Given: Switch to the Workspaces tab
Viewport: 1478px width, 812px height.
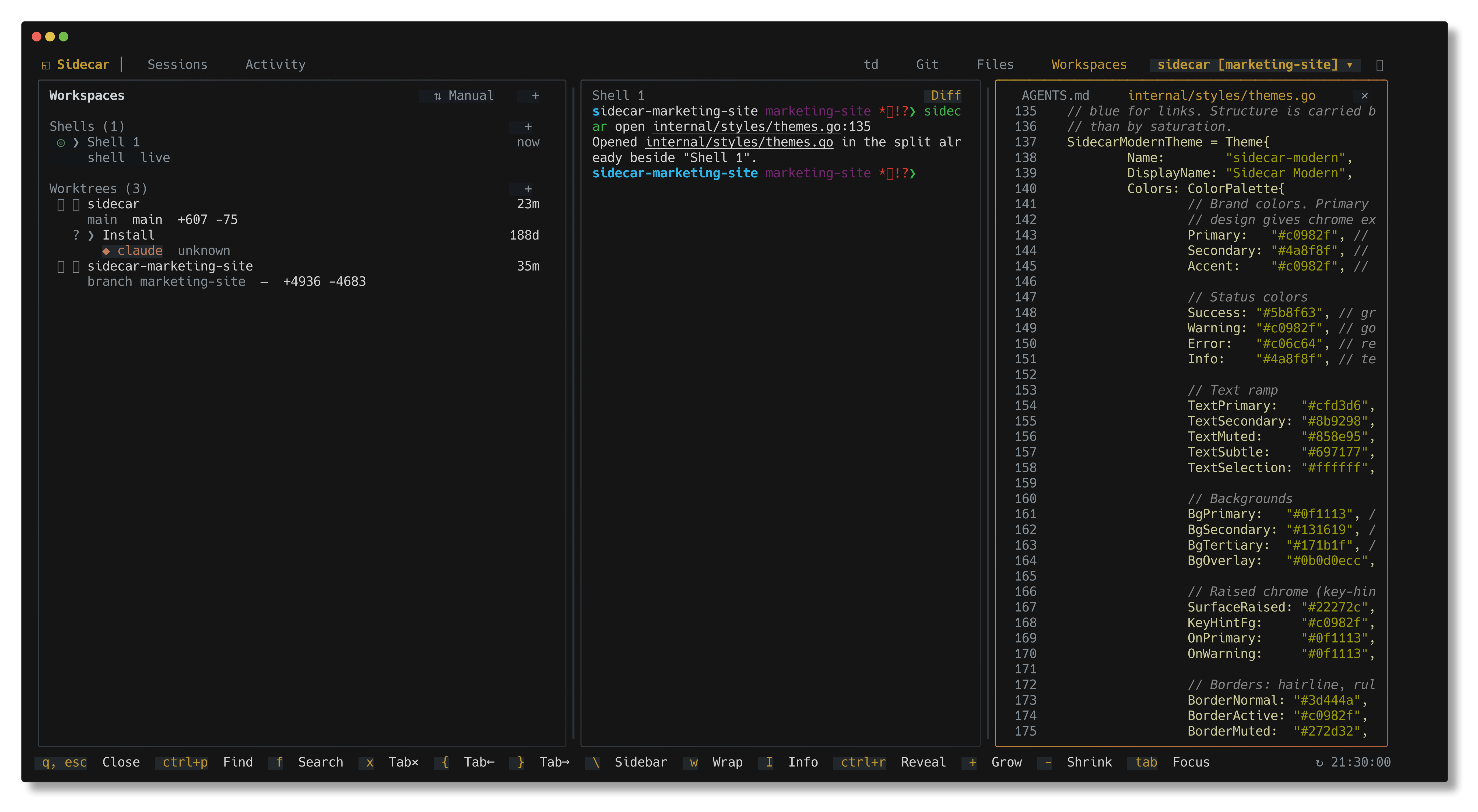Looking at the screenshot, I should pos(1089,65).
